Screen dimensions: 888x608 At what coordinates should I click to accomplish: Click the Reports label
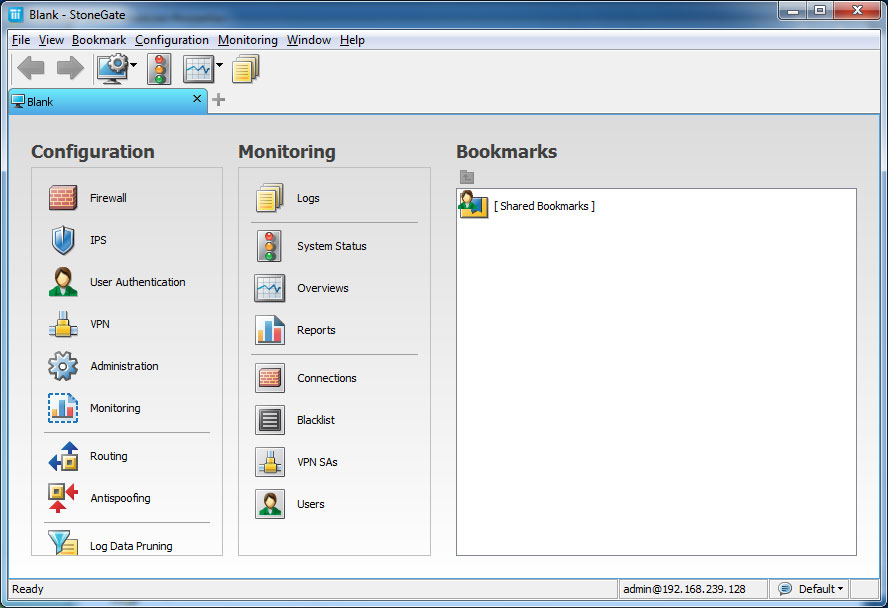pyautogui.click(x=316, y=330)
